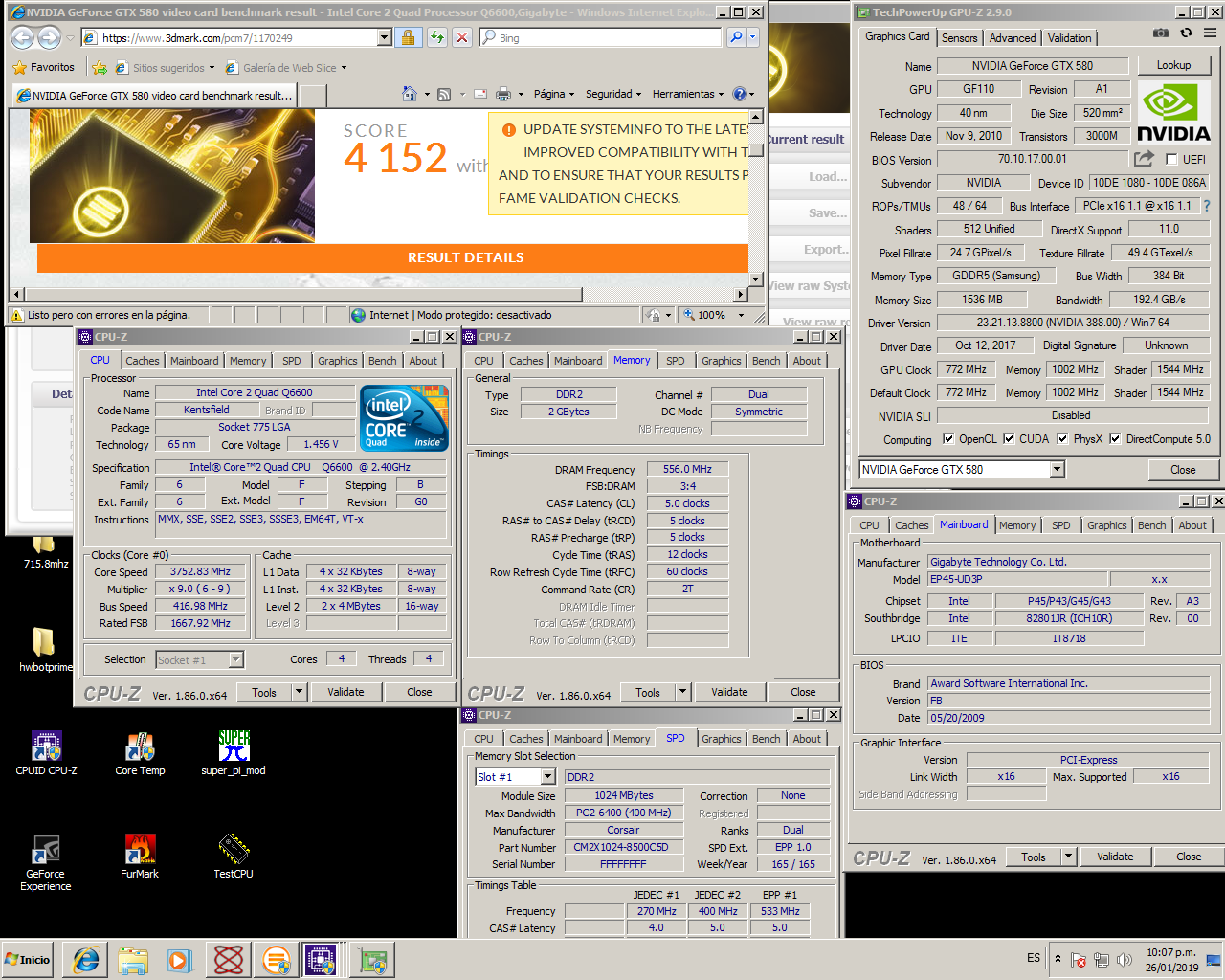Click the Bus Interface question mark icon
Screen dimensions: 1225x980
tap(1206, 206)
